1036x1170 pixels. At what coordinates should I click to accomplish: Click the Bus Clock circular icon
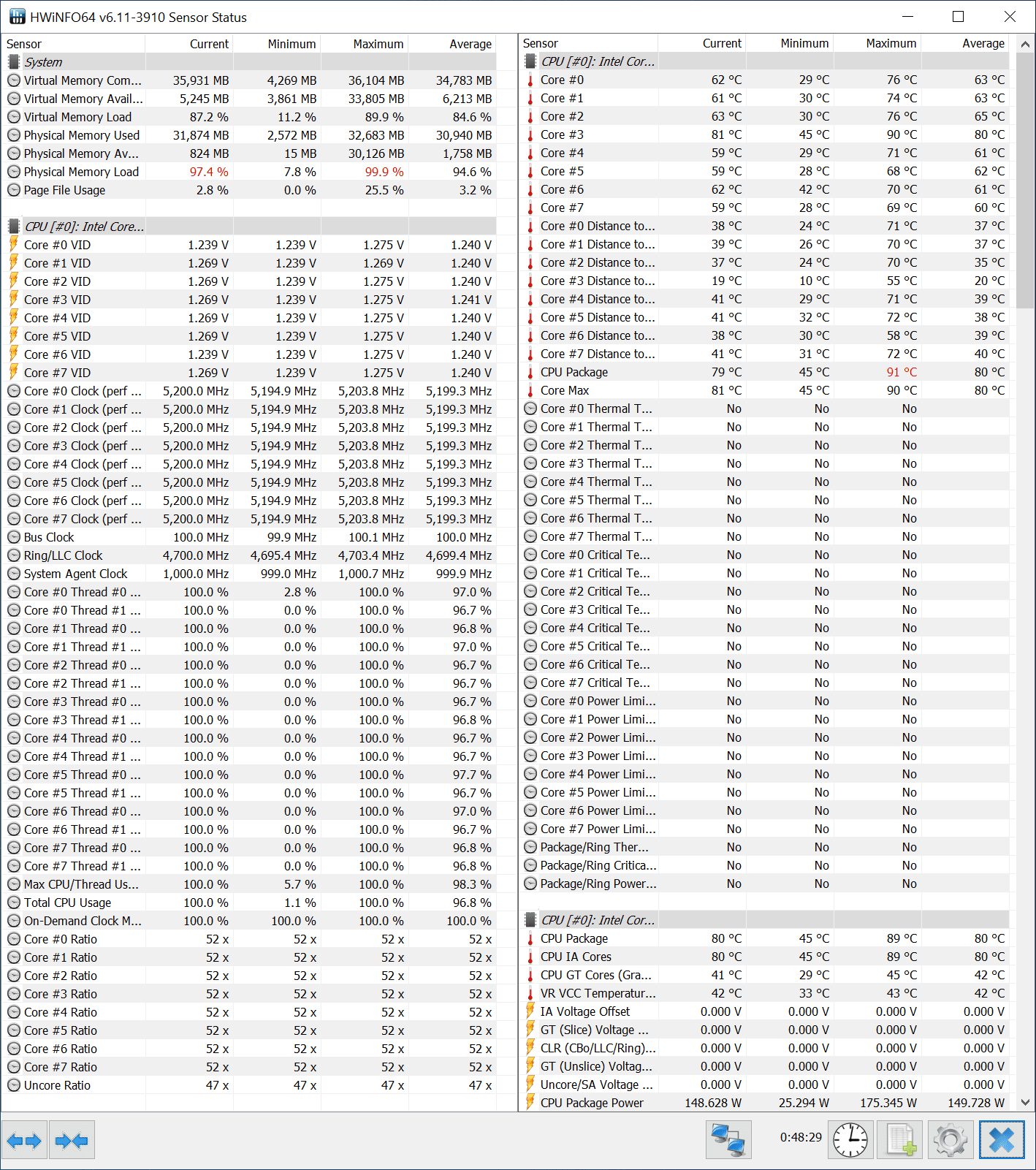pos(14,537)
